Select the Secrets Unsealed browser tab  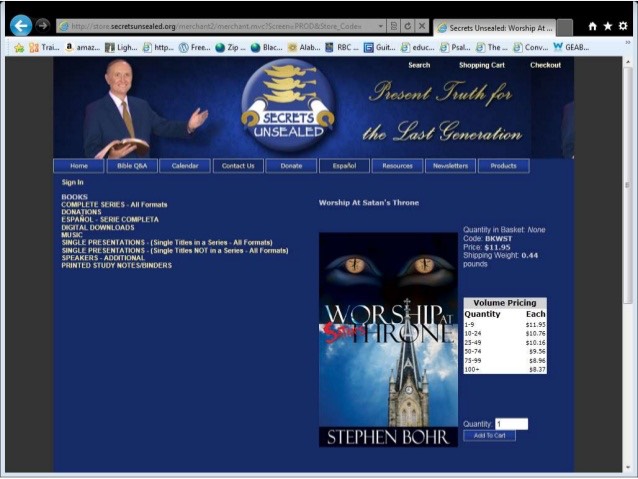(x=494, y=28)
